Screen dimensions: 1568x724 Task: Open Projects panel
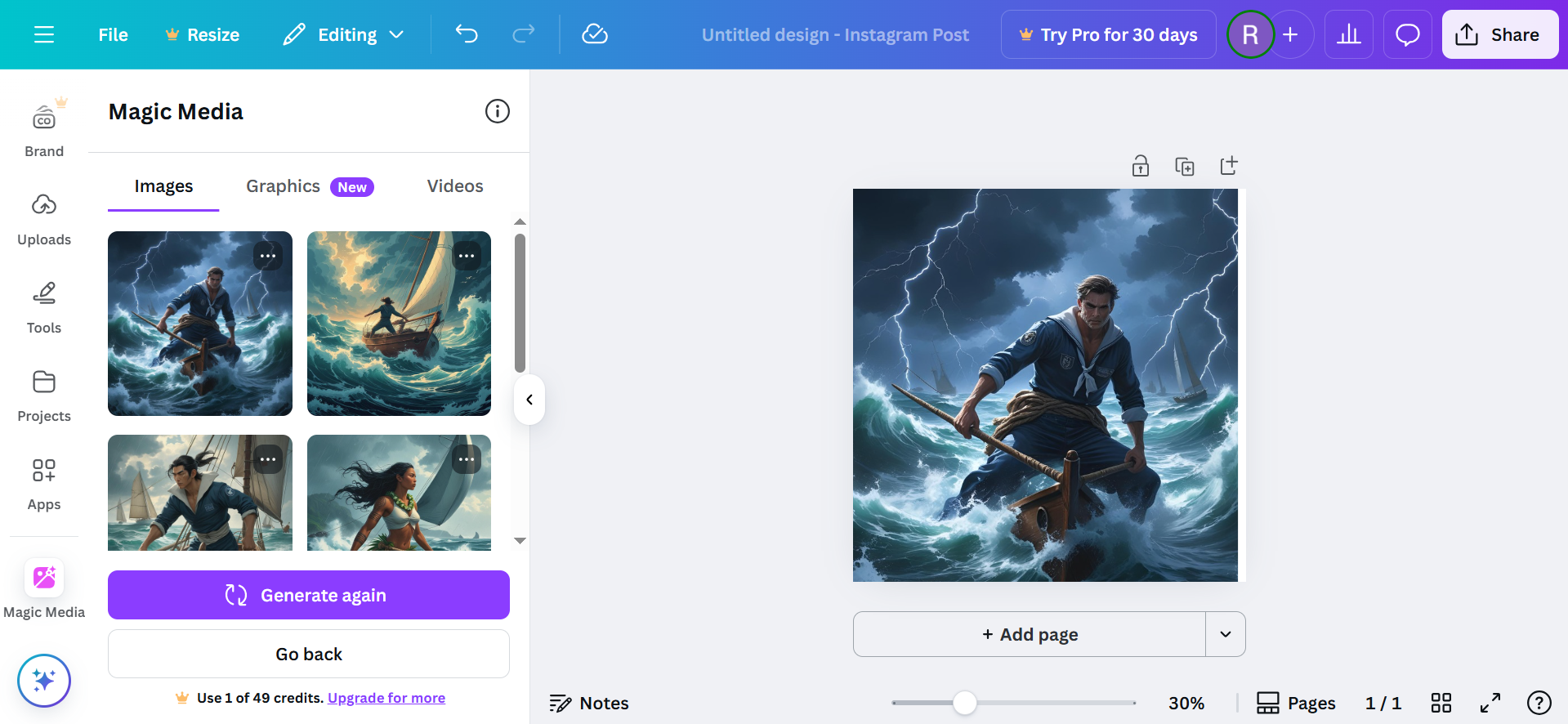coord(44,396)
